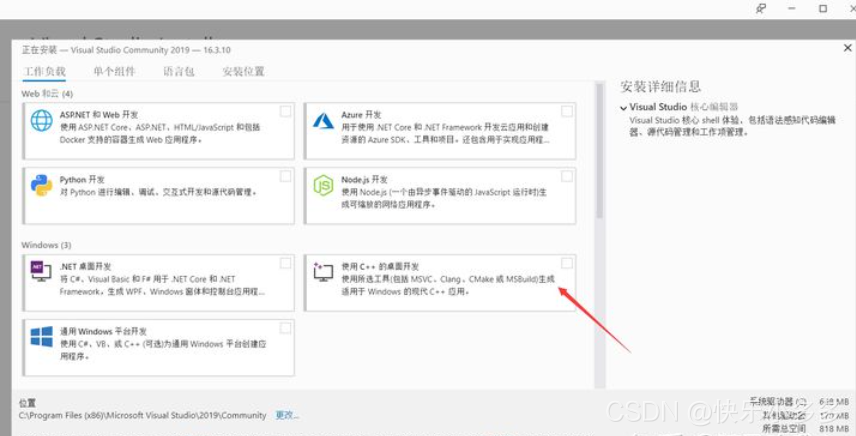Viewport: 856px width, 436px height.
Task: Click the Universal Windows Platform logo icon
Action: pos(41,337)
